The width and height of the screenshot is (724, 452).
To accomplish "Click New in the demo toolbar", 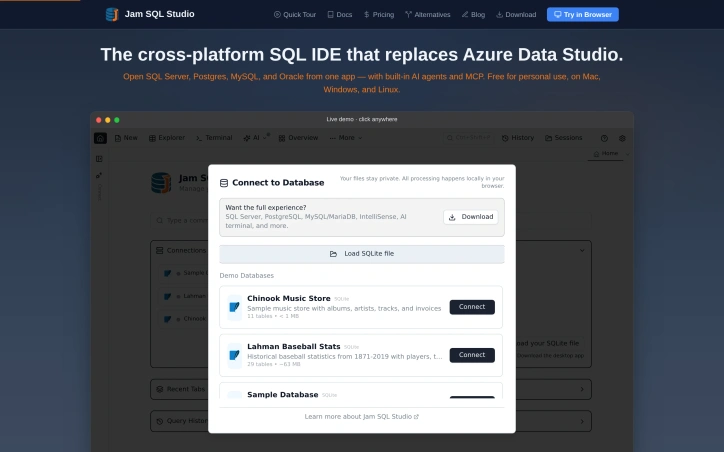I will pyautogui.click(x=126, y=138).
